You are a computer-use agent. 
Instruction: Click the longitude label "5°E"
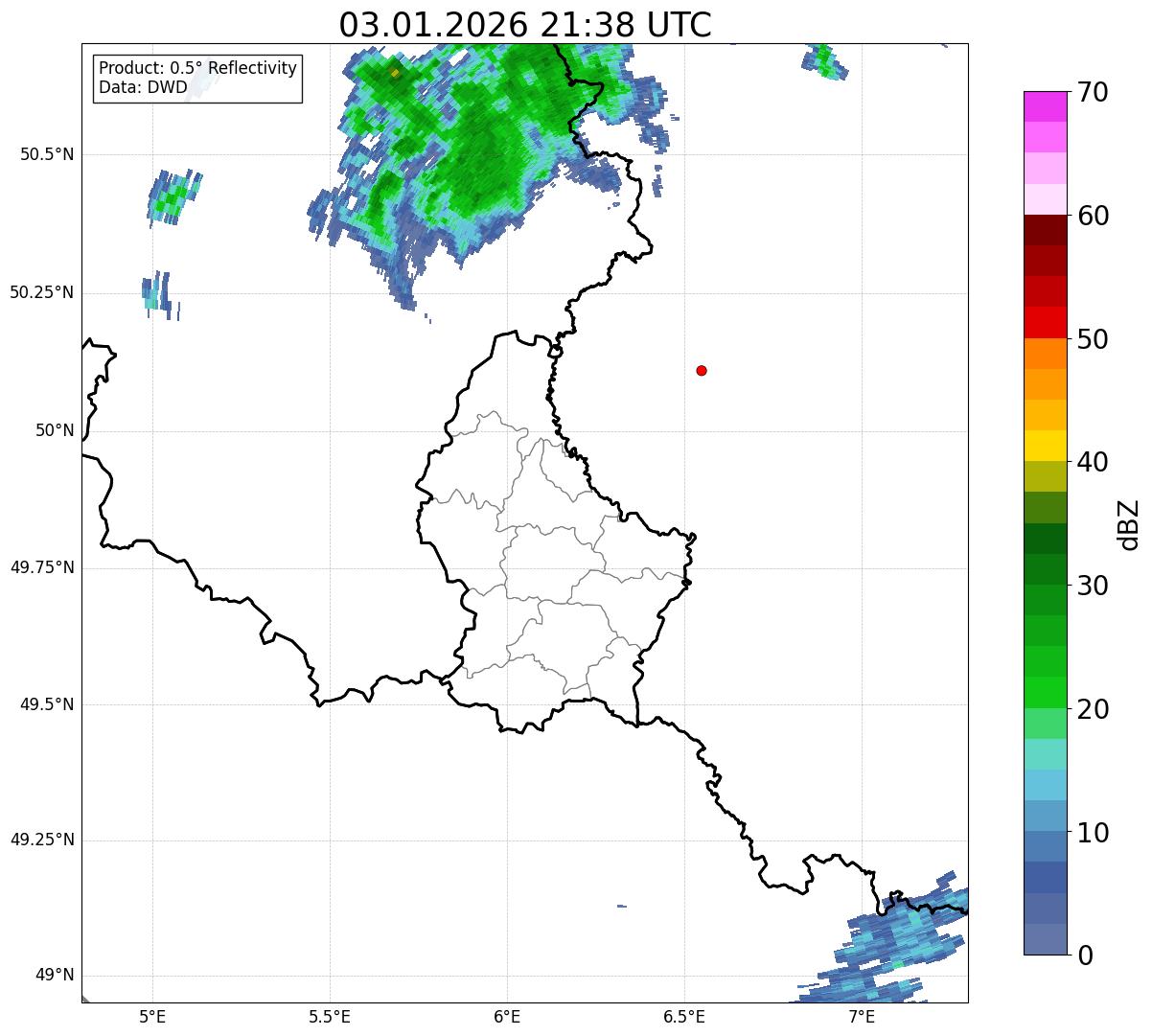click(152, 1017)
